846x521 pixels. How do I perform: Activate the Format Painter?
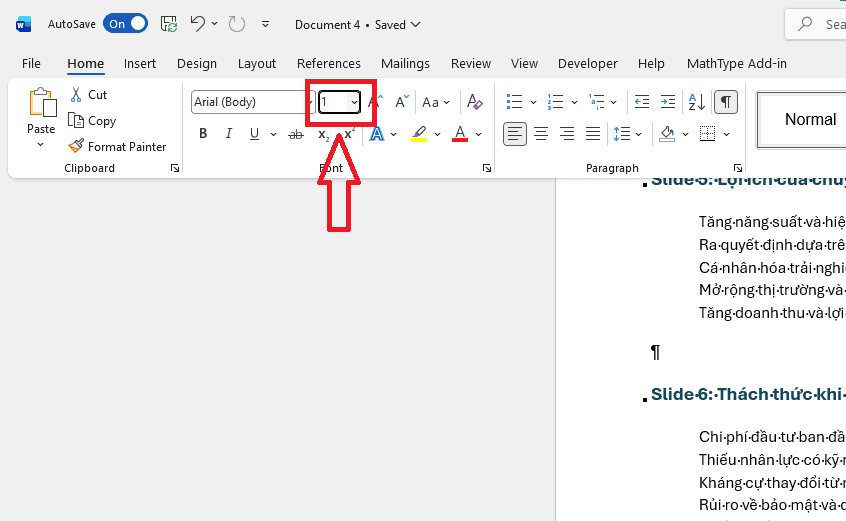[117, 146]
